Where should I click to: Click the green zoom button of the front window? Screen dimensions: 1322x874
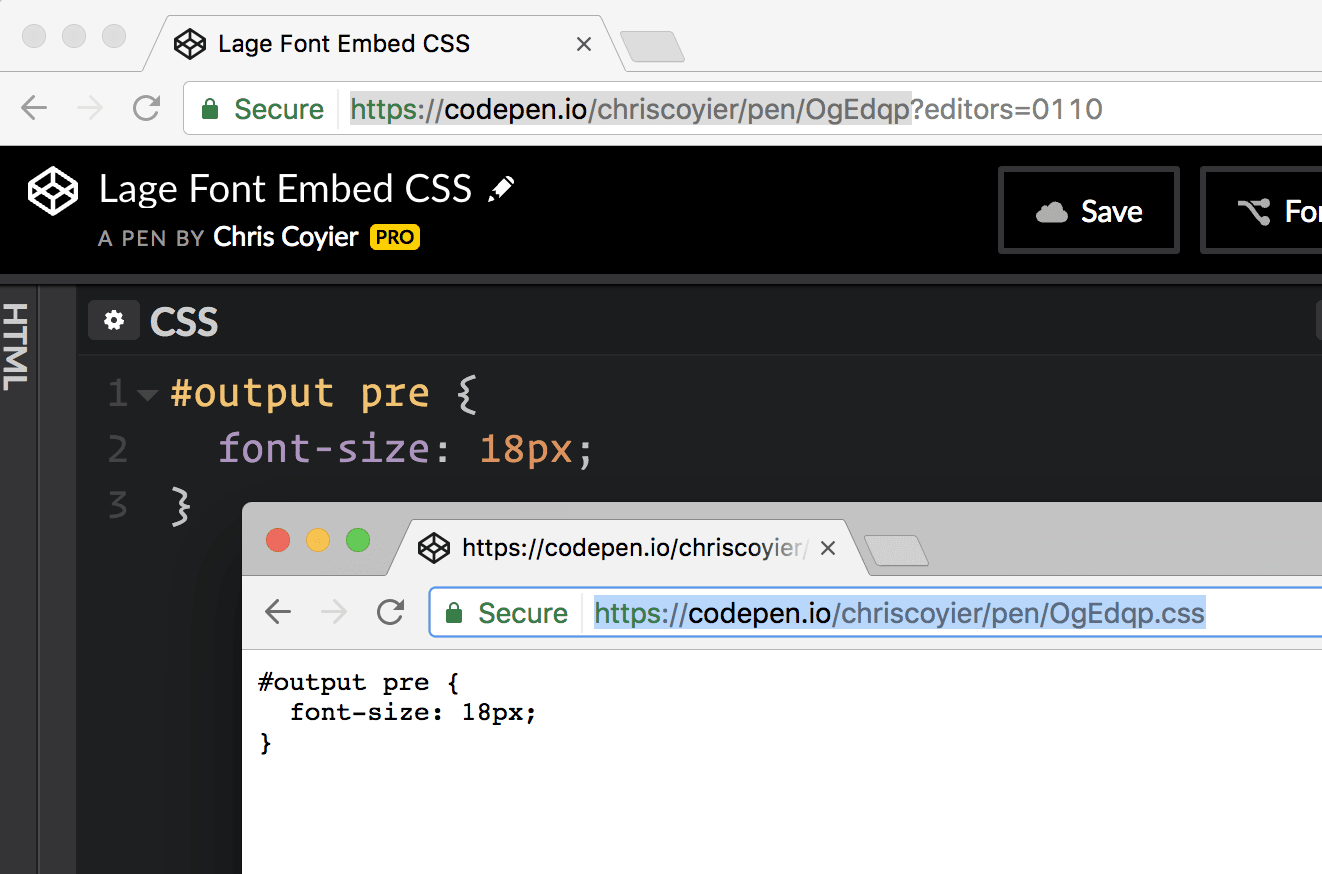(x=358, y=541)
